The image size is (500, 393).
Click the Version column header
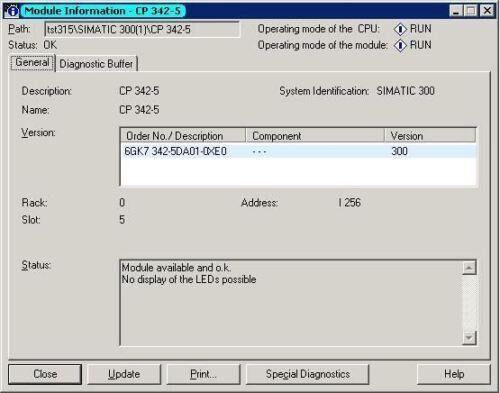[430, 136]
